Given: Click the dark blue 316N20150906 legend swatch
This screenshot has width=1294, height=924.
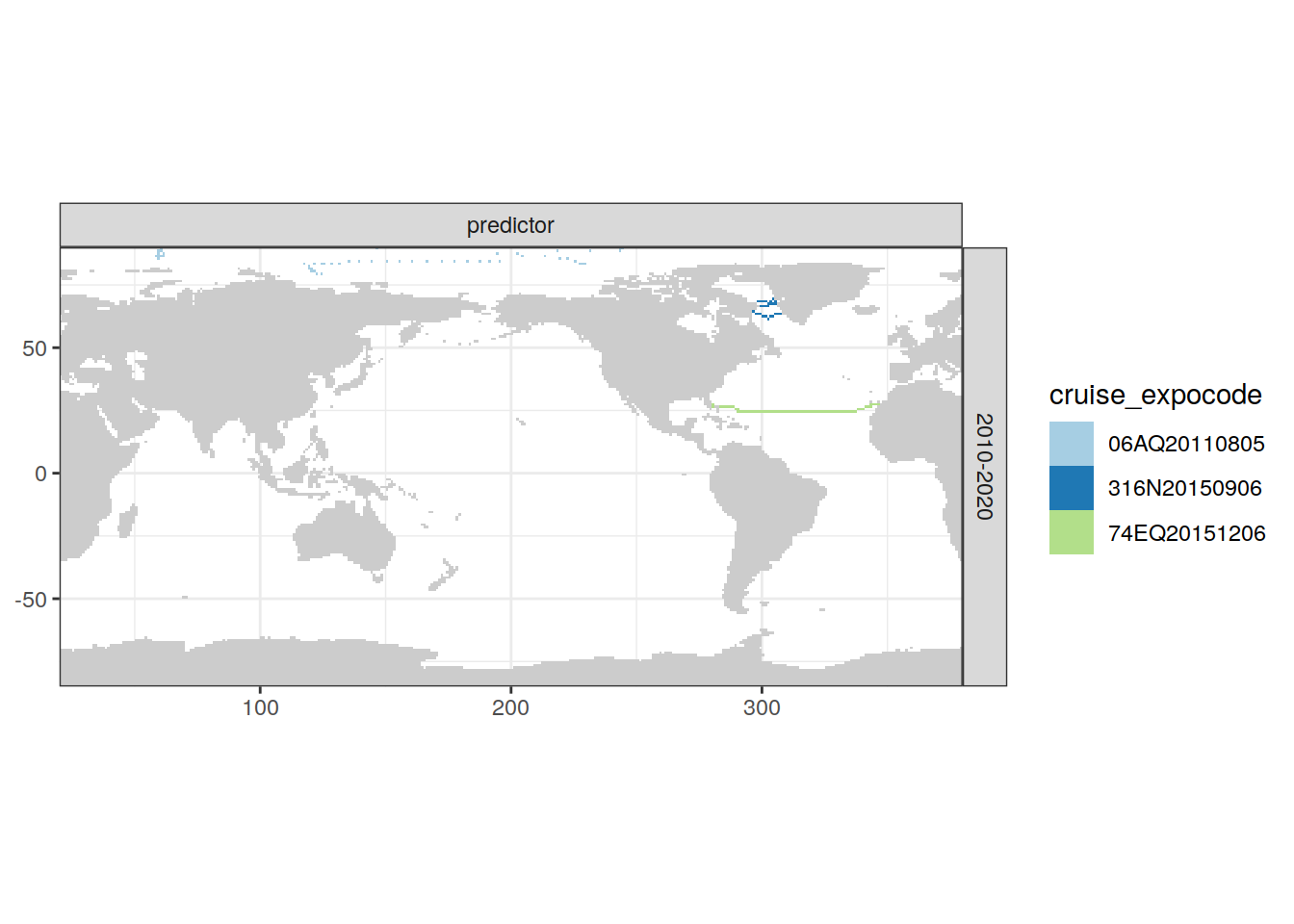Looking at the screenshot, I should (1071, 488).
